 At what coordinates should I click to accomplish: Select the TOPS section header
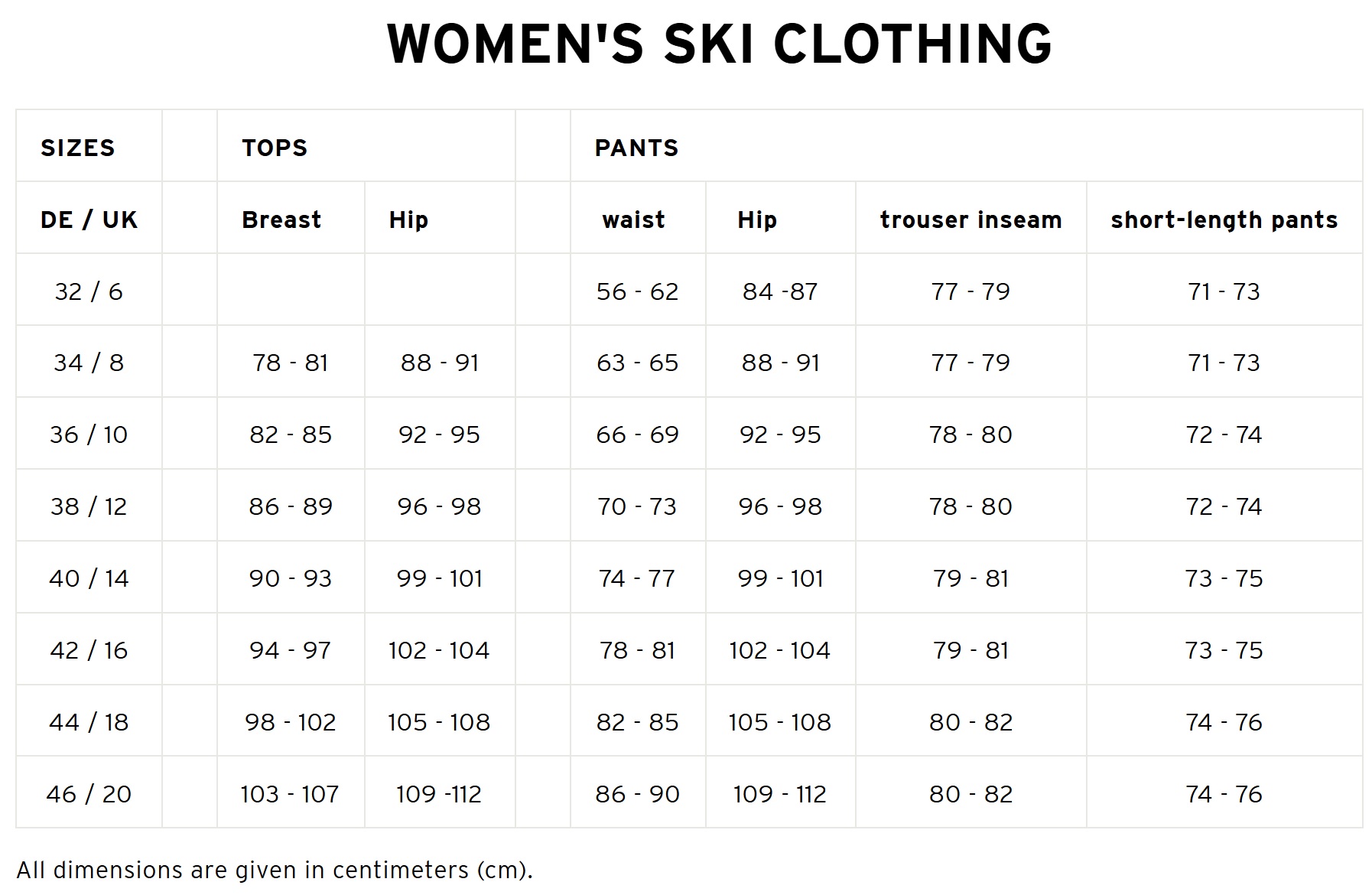[x=275, y=148]
